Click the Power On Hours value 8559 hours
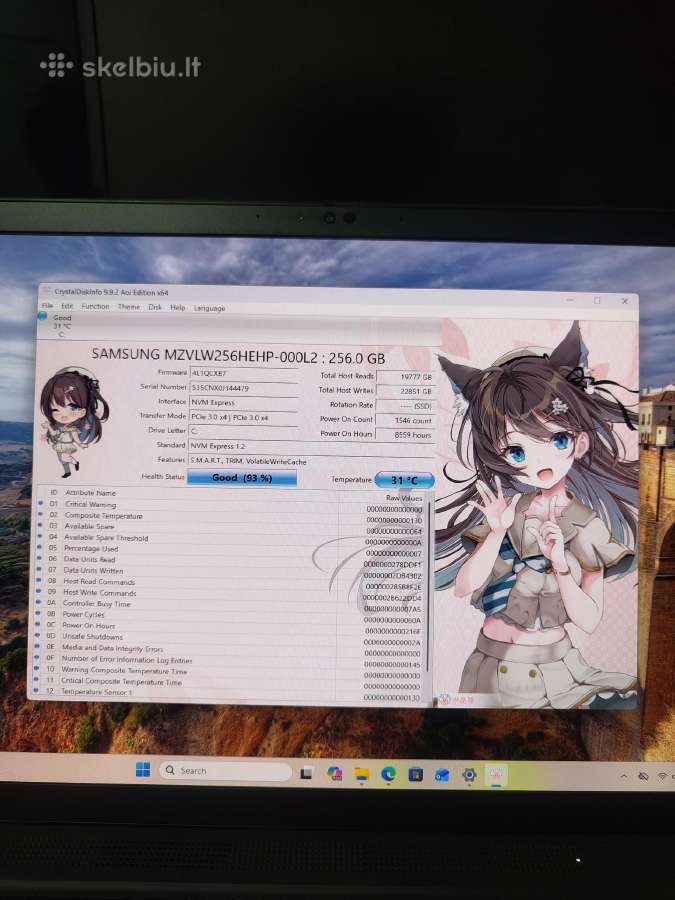 pyautogui.click(x=405, y=435)
